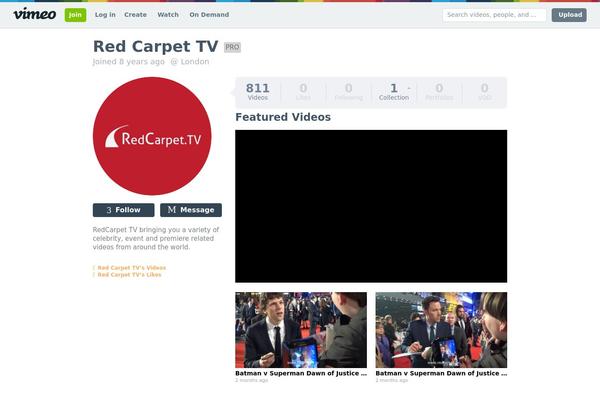Open Red Carpet TV's Videos link
The height and width of the screenshot is (400, 600).
coord(132,268)
